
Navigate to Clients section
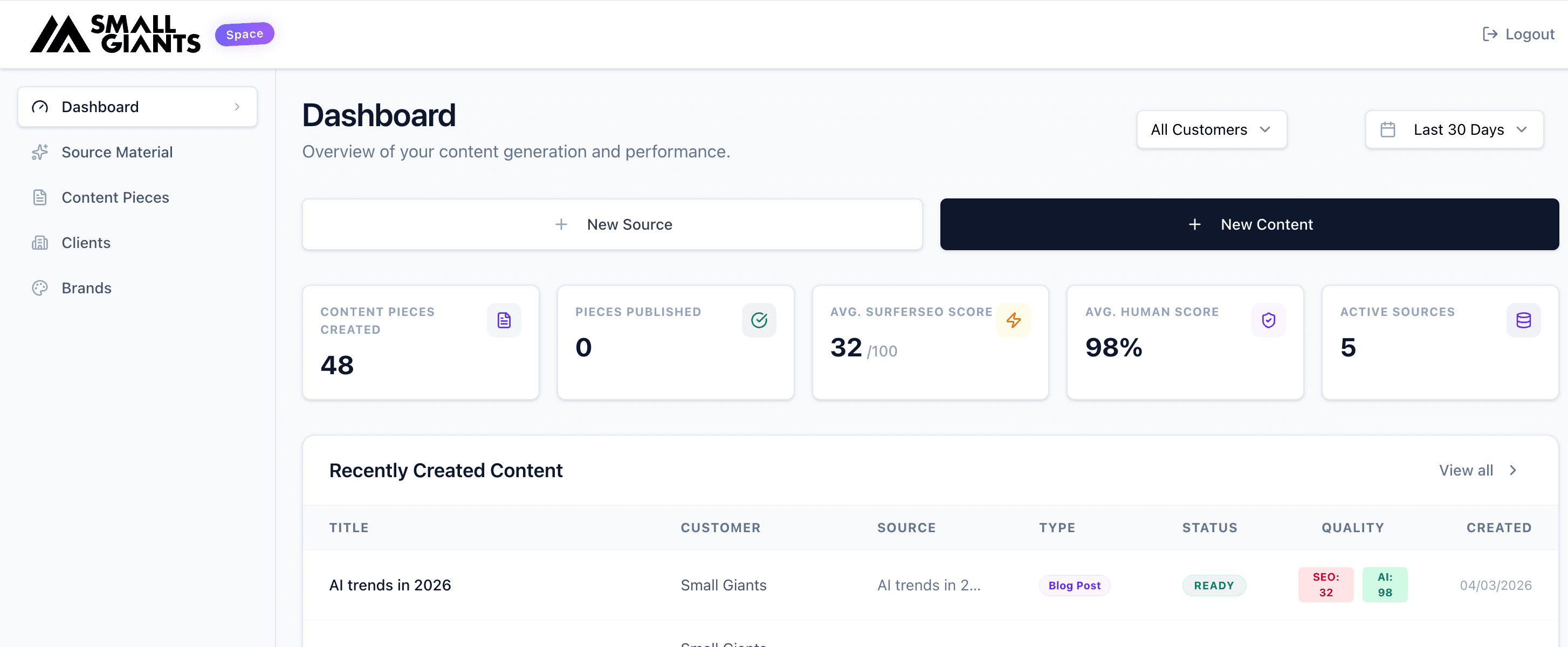tap(86, 243)
